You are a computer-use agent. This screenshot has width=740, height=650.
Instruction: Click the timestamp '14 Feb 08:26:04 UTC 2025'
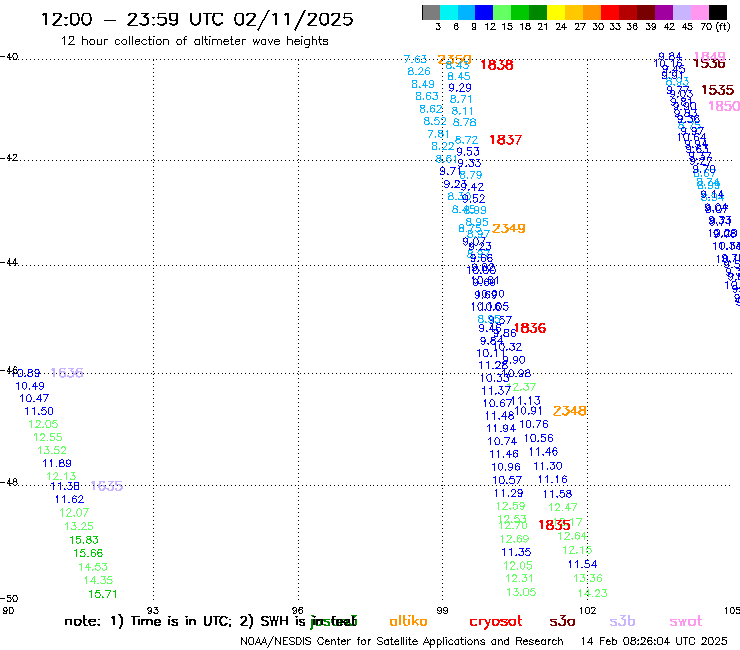[x=654, y=641]
